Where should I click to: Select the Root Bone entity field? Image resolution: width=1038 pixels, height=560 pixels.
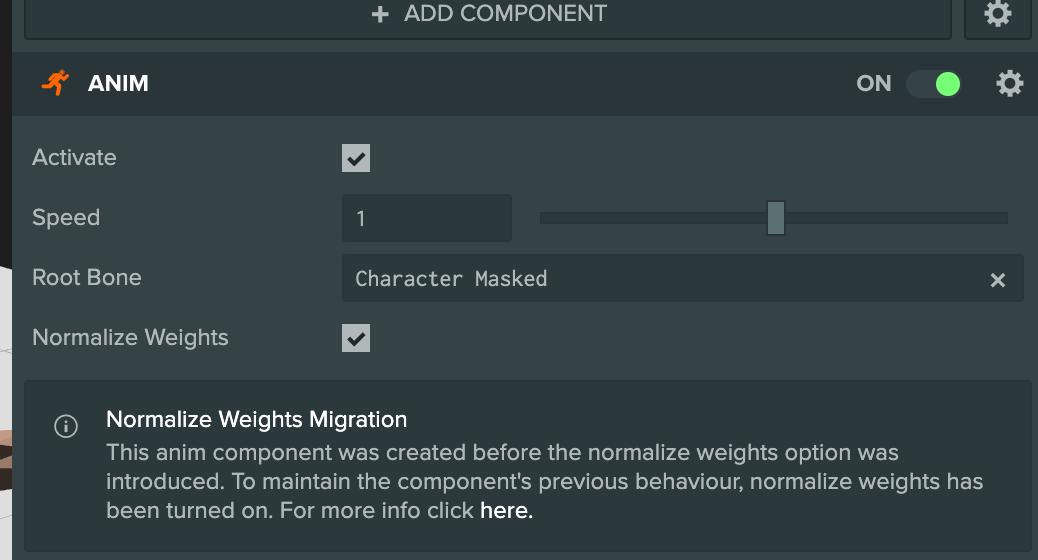click(x=660, y=279)
